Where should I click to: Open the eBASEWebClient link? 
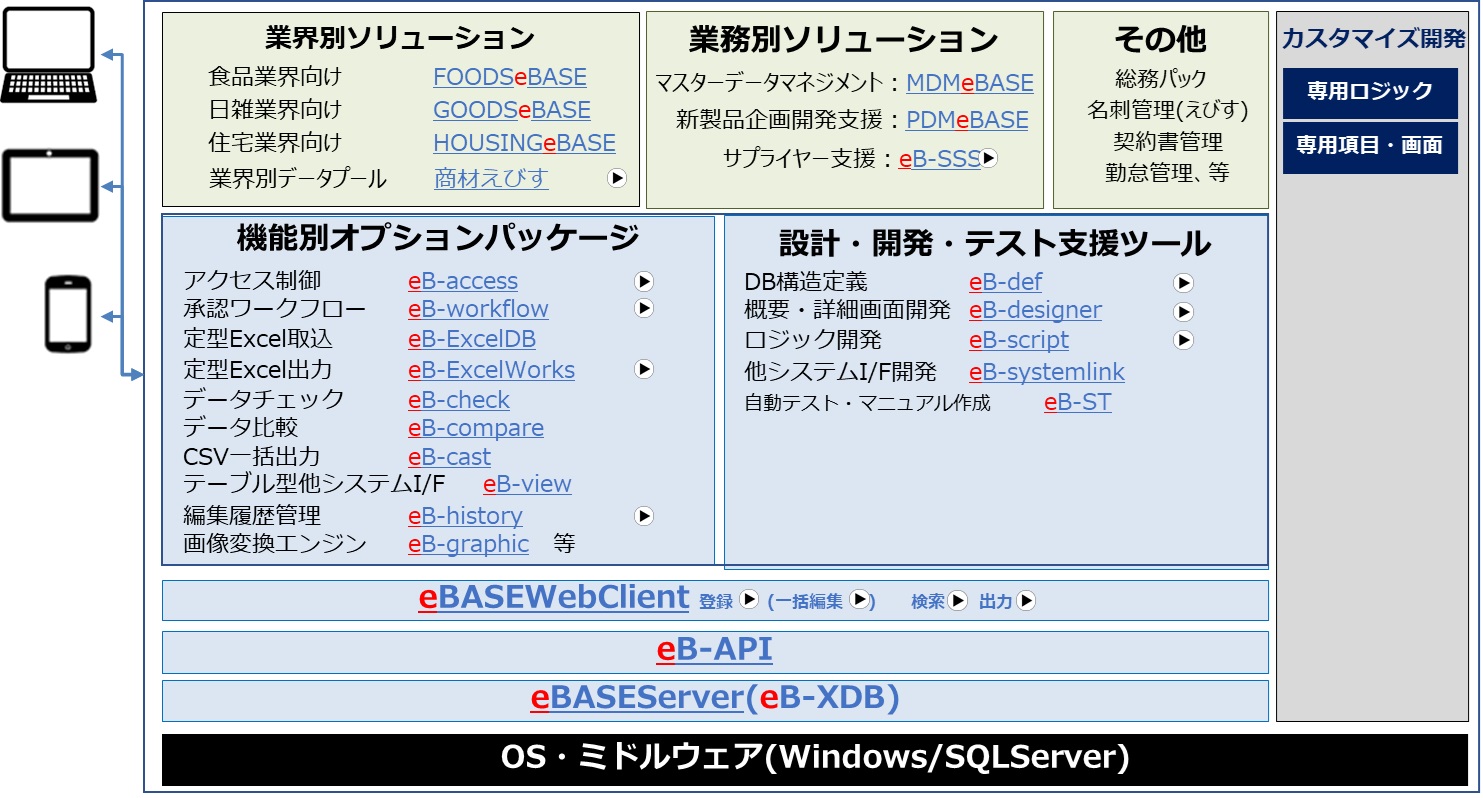tap(554, 598)
